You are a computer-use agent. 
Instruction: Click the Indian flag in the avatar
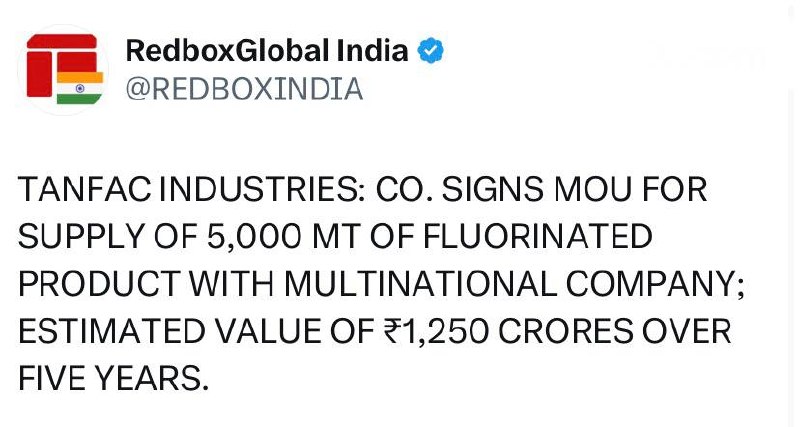[80, 88]
